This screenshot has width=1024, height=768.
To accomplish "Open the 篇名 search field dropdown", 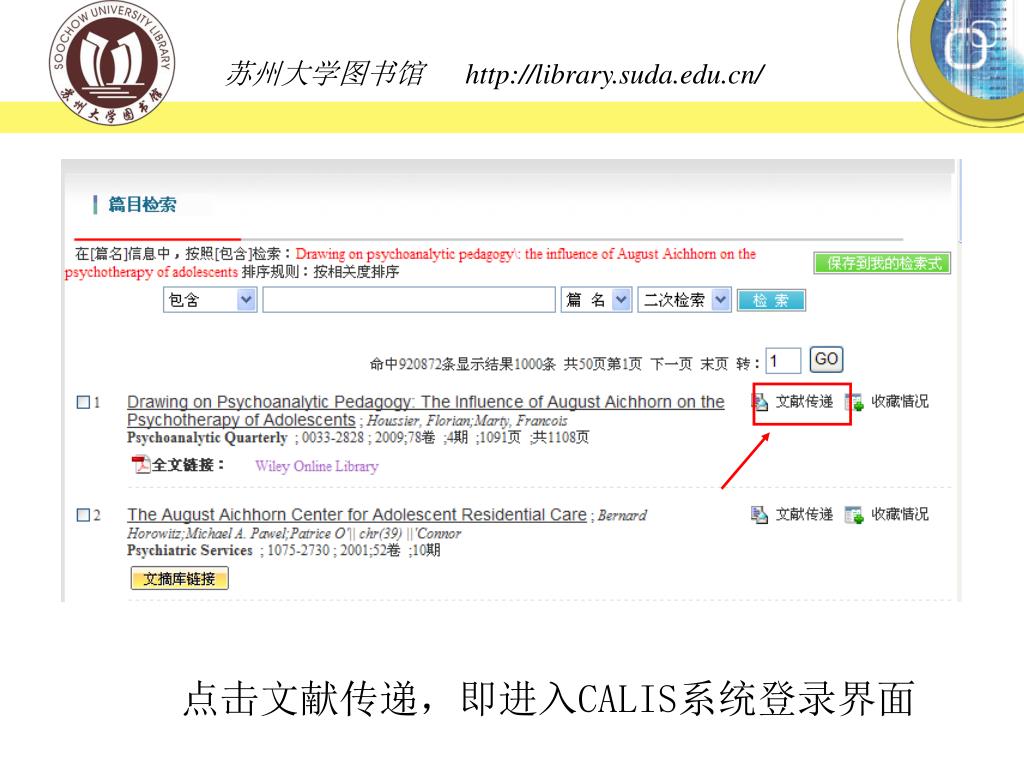I will pos(596,300).
